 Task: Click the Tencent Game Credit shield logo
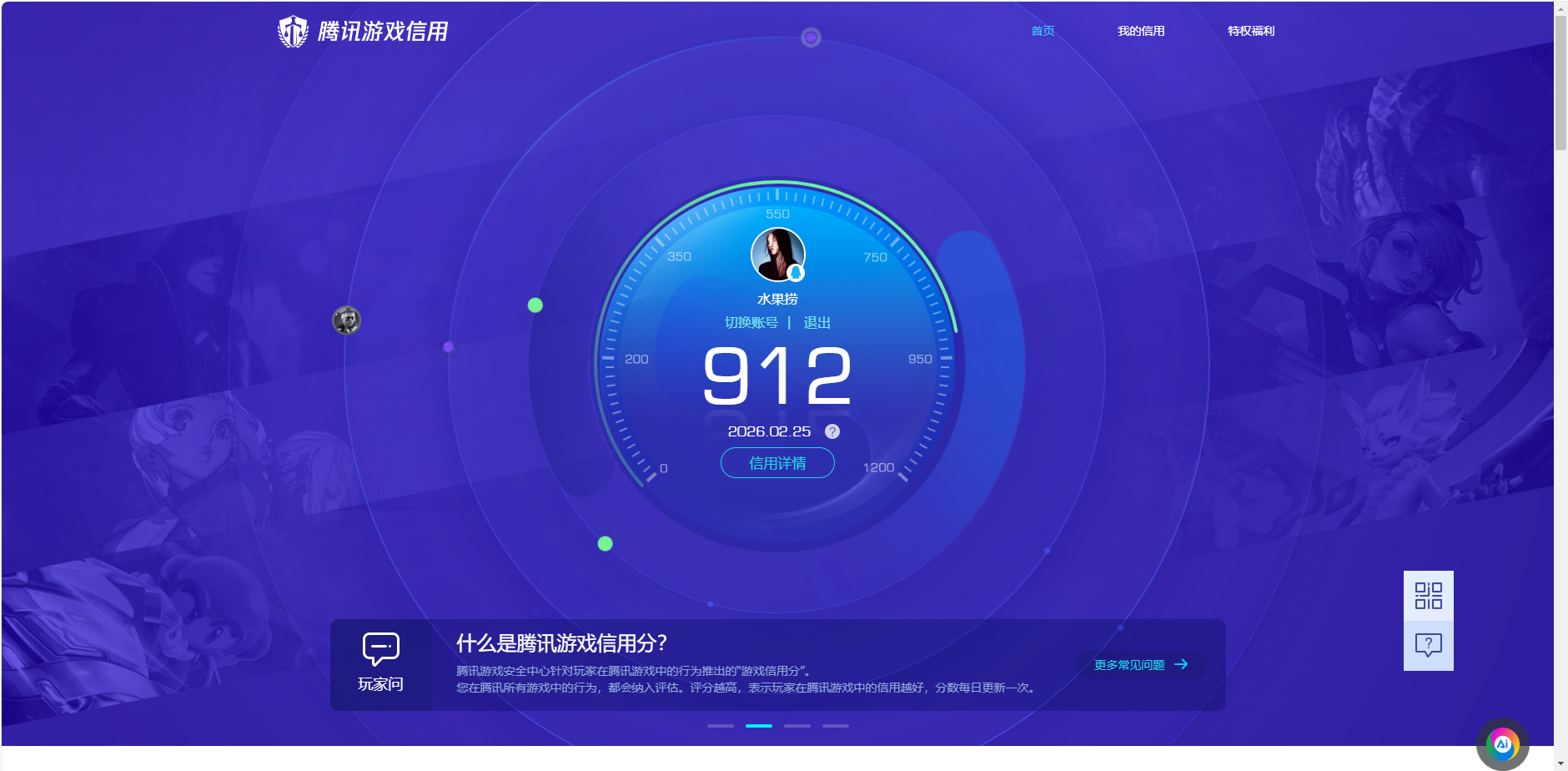(x=294, y=30)
